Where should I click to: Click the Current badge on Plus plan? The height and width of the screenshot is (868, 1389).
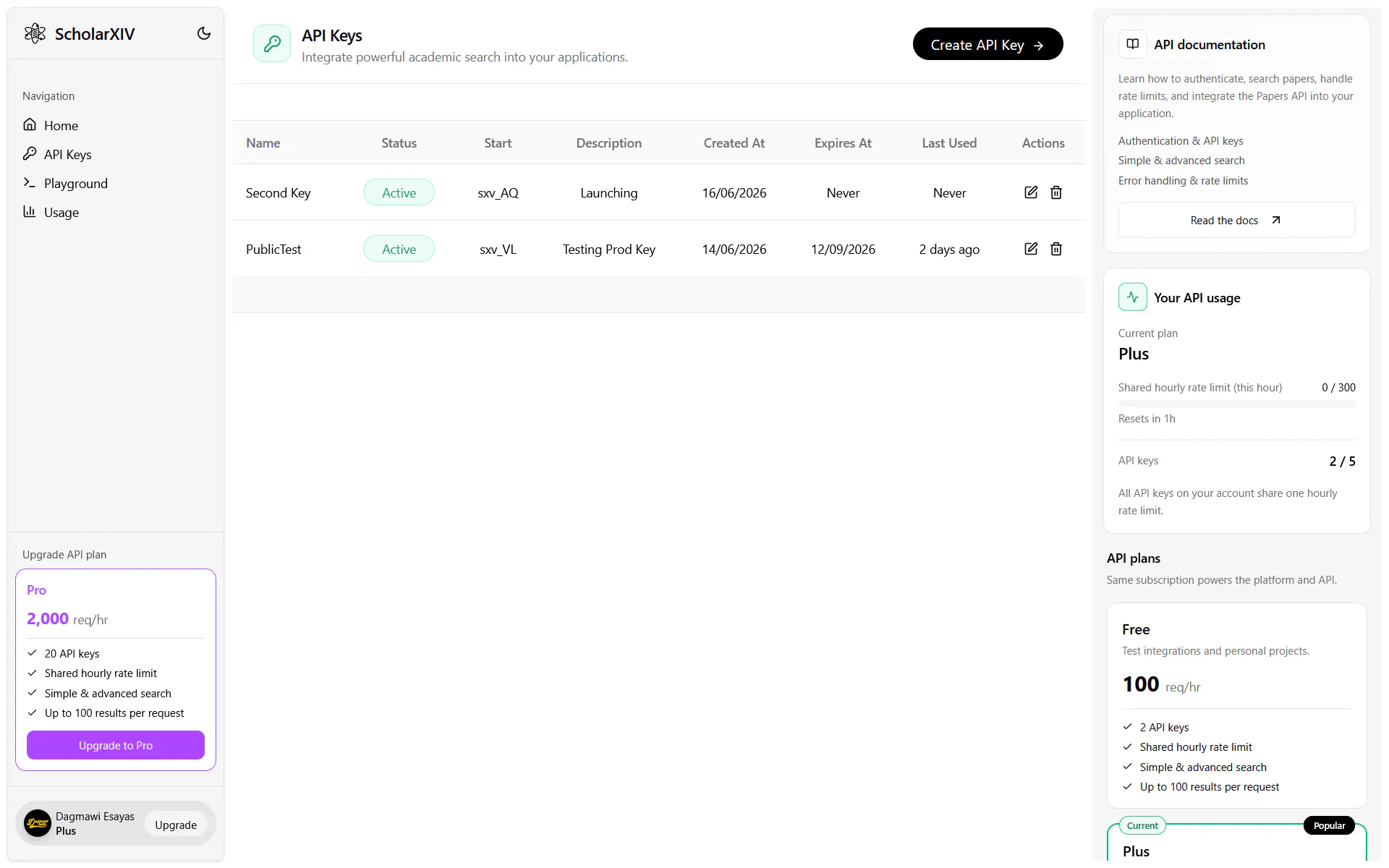pos(1142,825)
